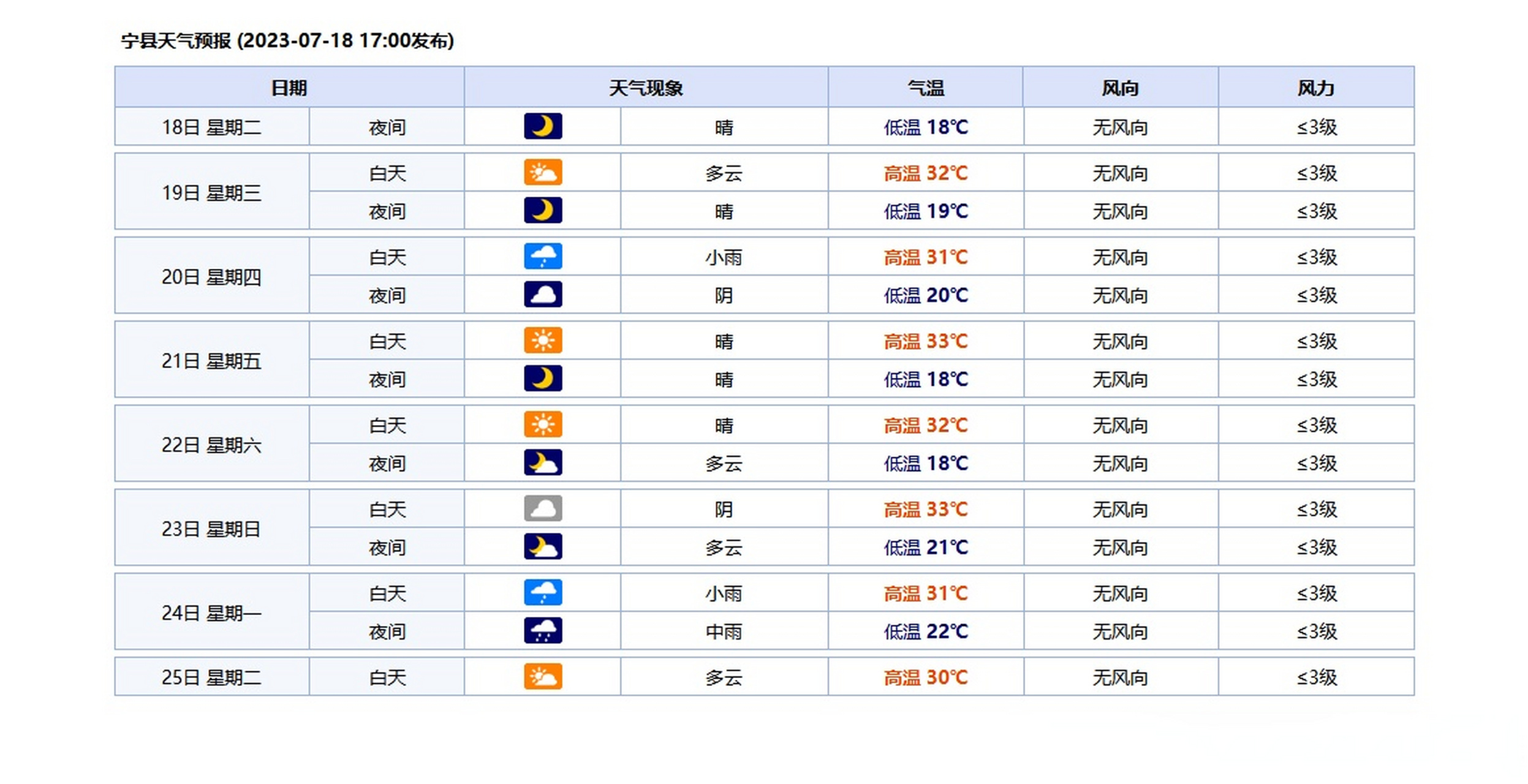Toggle the 白天 cell for July 20
This screenshot has height=784, width=1528.
point(386,257)
